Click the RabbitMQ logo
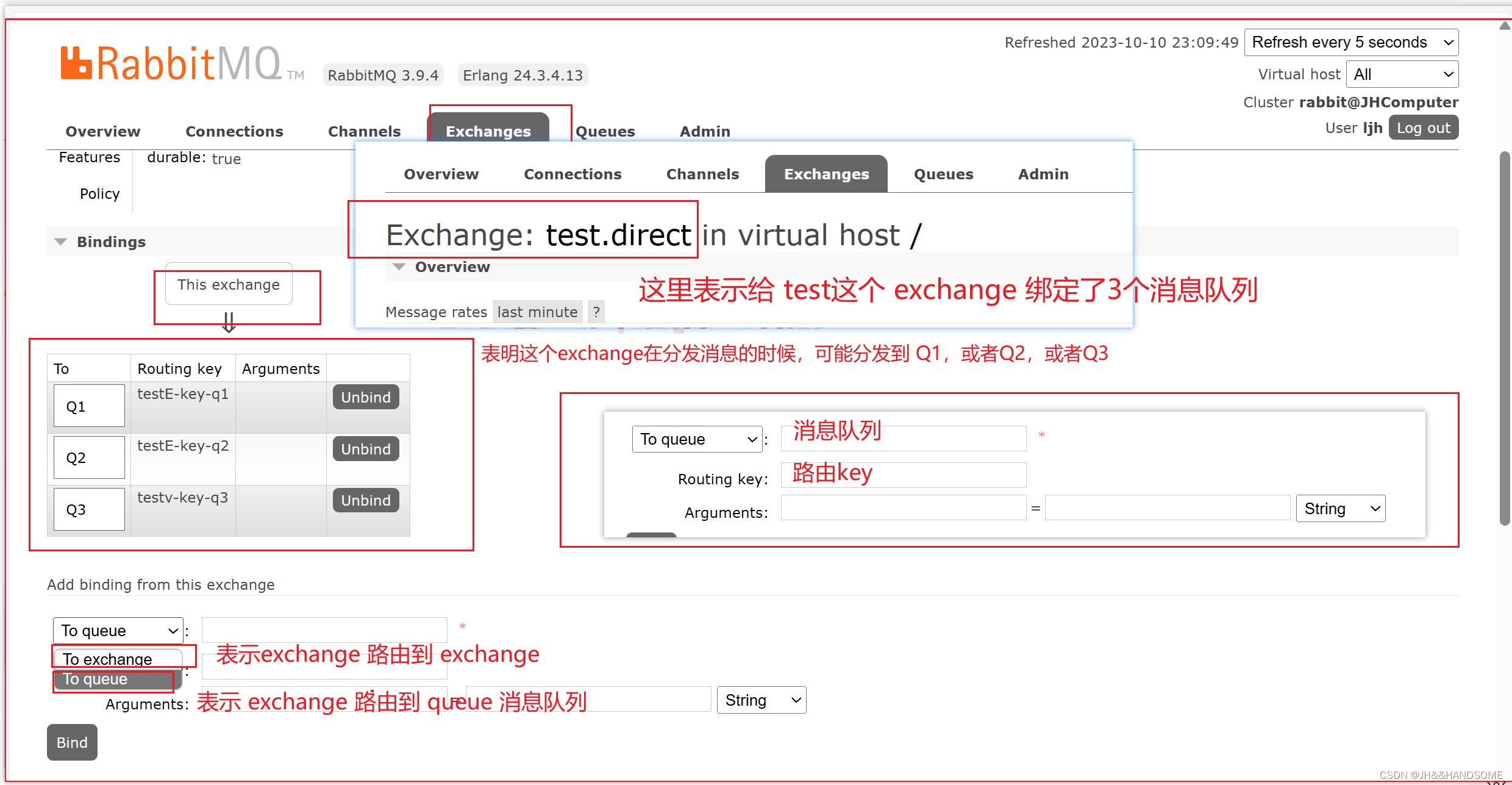Image resolution: width=1512 pixels, height=785 pixels. (171, 64)
